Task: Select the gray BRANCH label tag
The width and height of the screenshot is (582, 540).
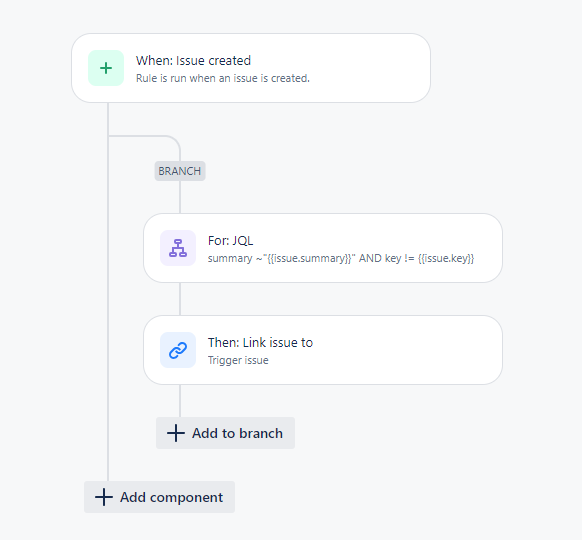Action: click(180, 171)
